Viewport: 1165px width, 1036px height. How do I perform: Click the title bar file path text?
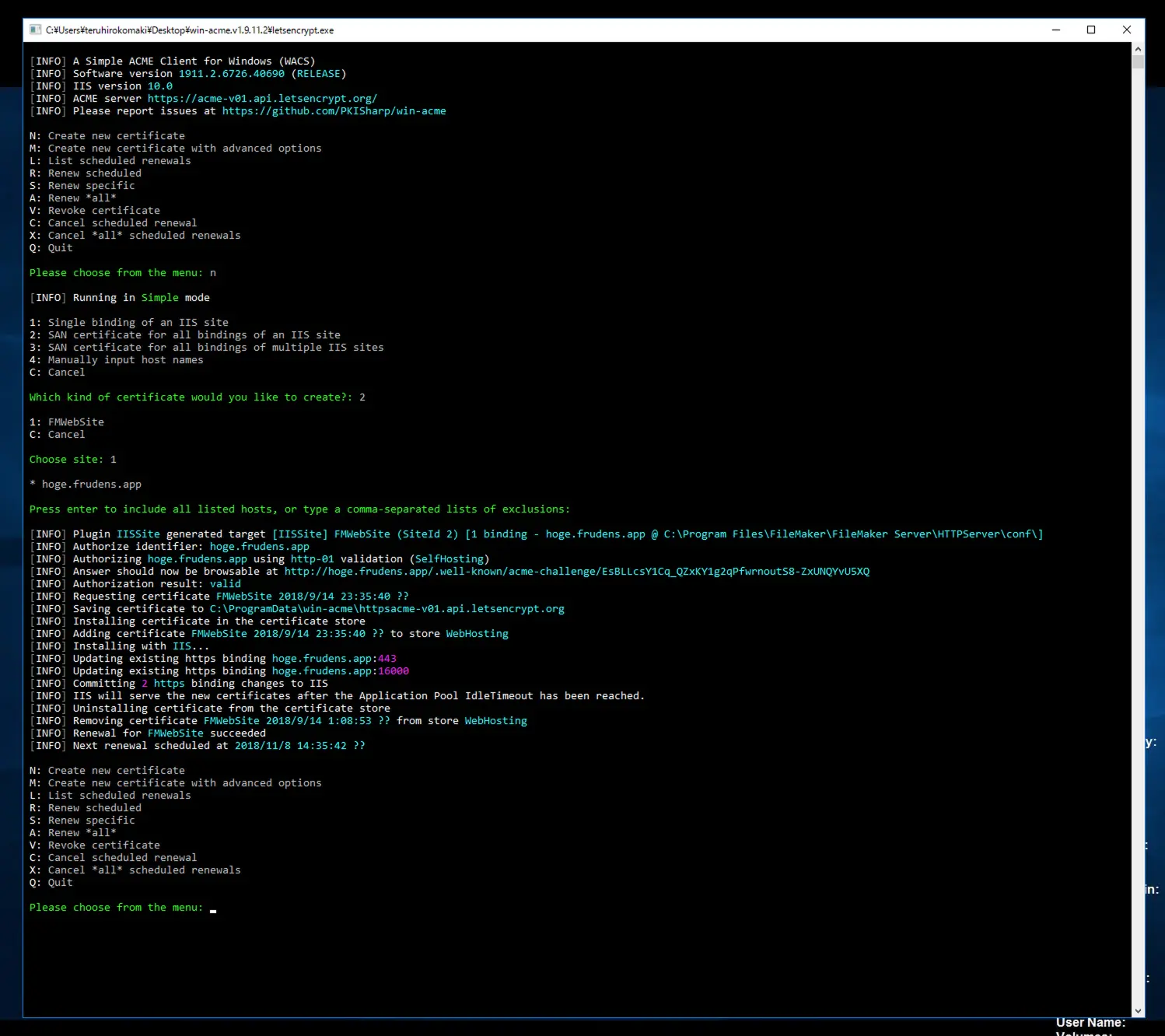189,30
